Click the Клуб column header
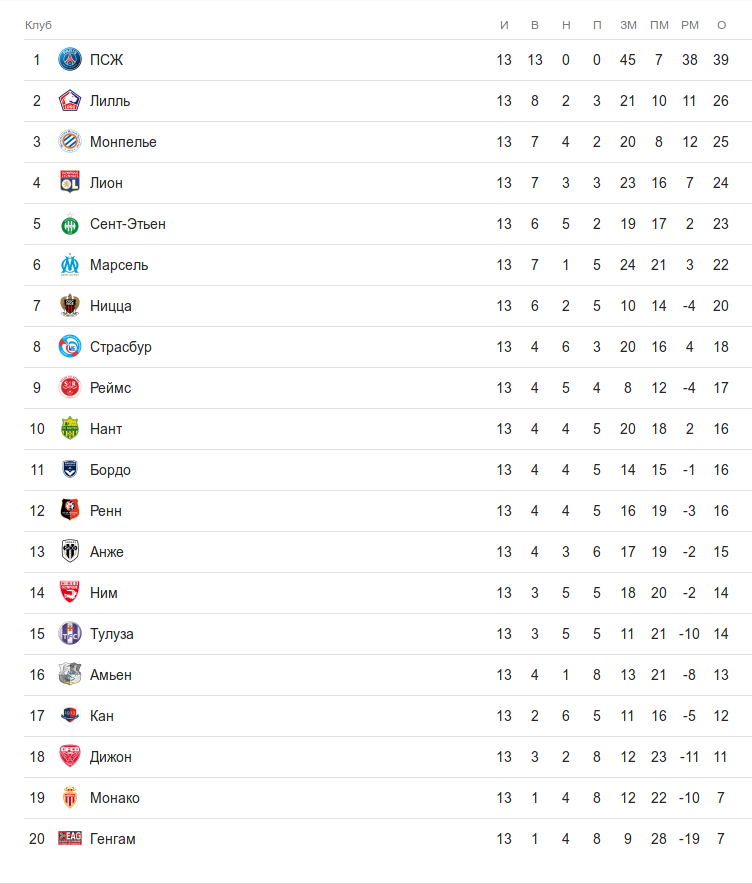 [x=38, y=25]
